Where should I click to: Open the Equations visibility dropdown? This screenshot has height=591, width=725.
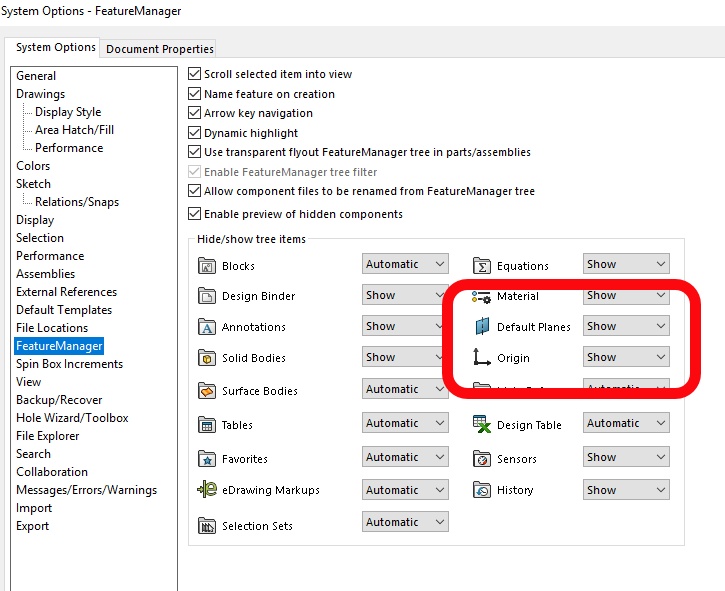626,264
